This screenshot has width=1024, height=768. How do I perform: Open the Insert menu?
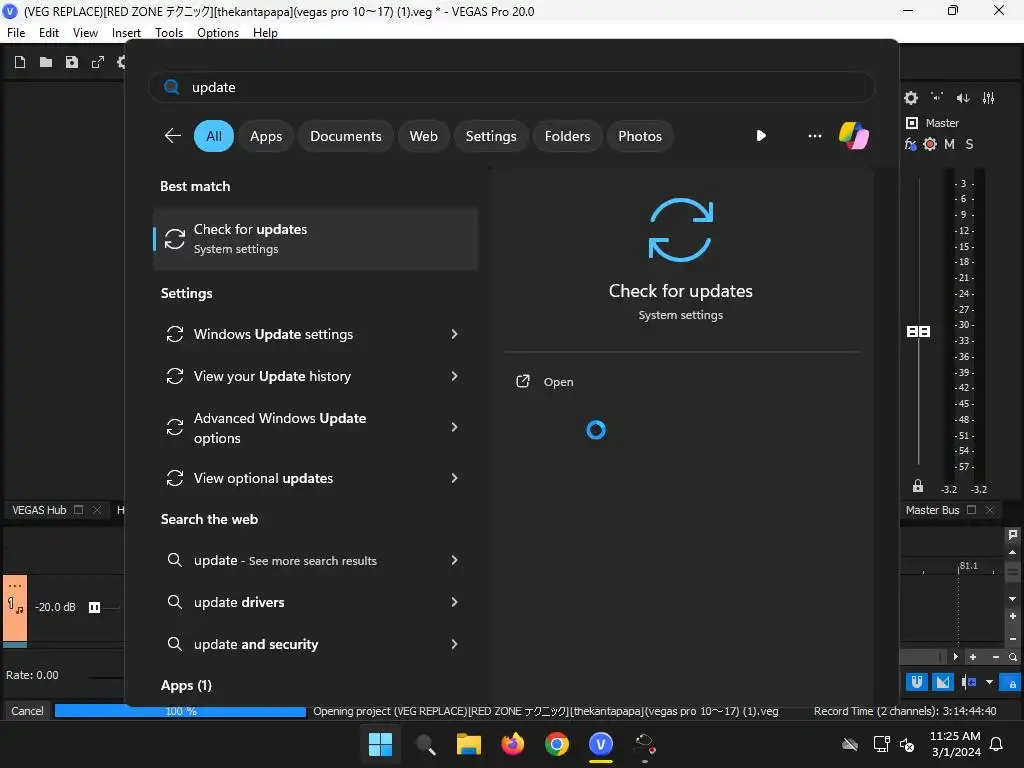tap(126, 33)
